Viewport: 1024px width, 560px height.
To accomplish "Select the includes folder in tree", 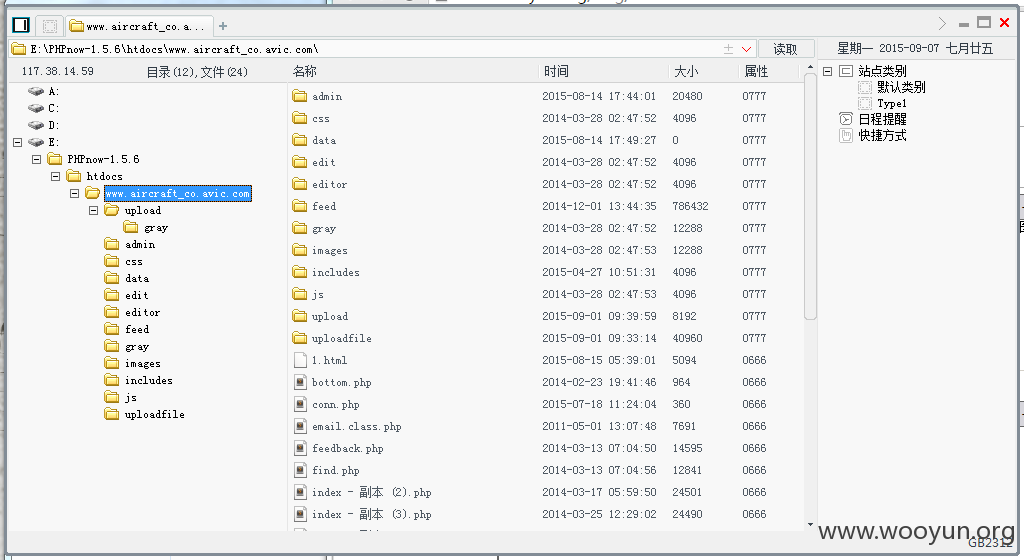I will 149,381.
